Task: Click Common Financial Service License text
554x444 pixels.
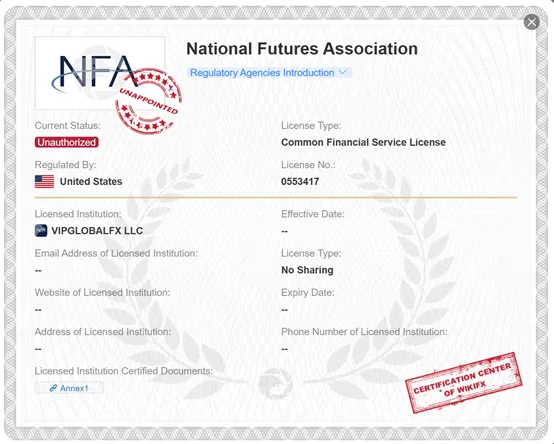Action: 363,142
